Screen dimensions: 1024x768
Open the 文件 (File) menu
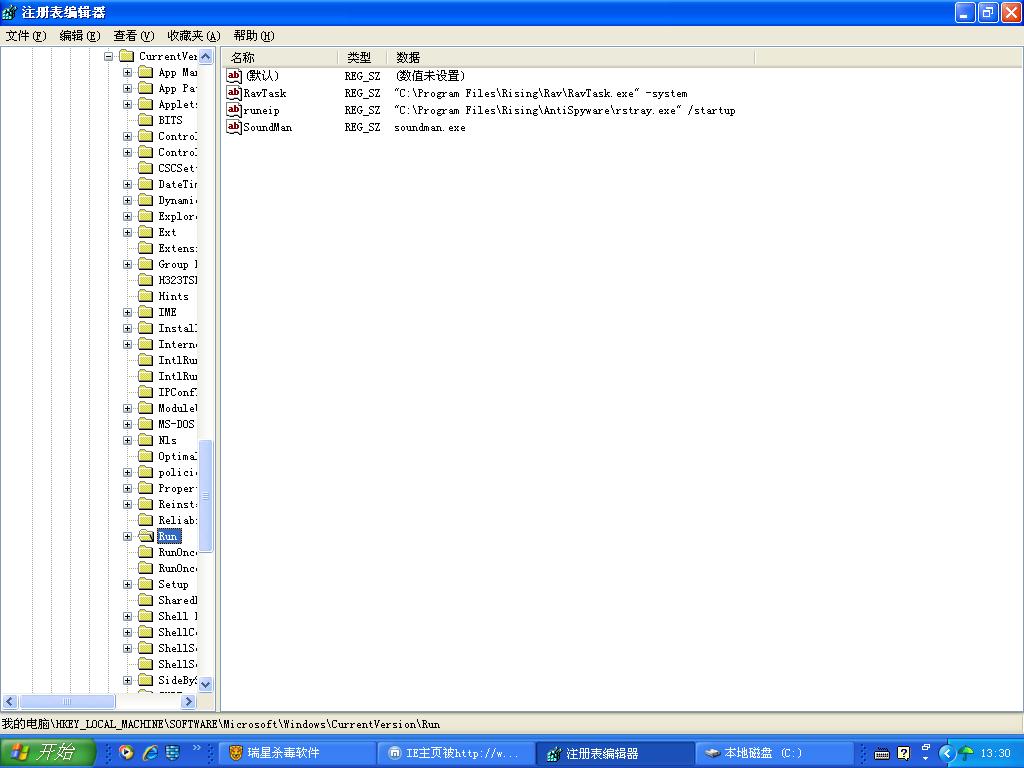[x=25, y=36]
